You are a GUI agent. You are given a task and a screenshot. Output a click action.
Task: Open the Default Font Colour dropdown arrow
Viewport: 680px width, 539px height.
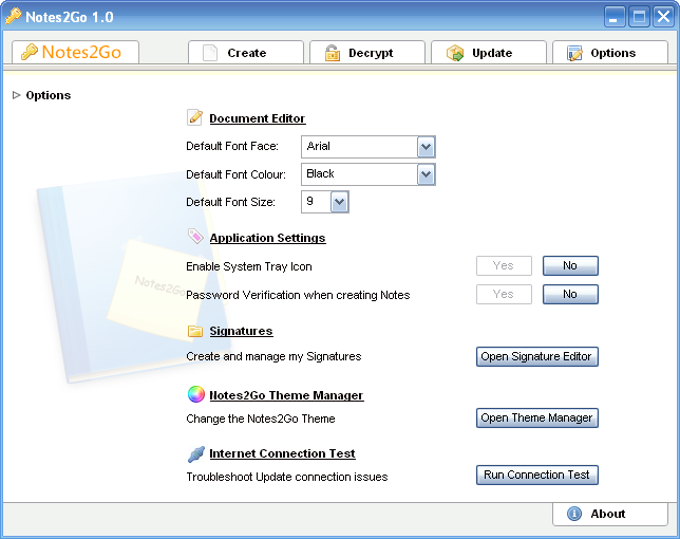[426, 175]
